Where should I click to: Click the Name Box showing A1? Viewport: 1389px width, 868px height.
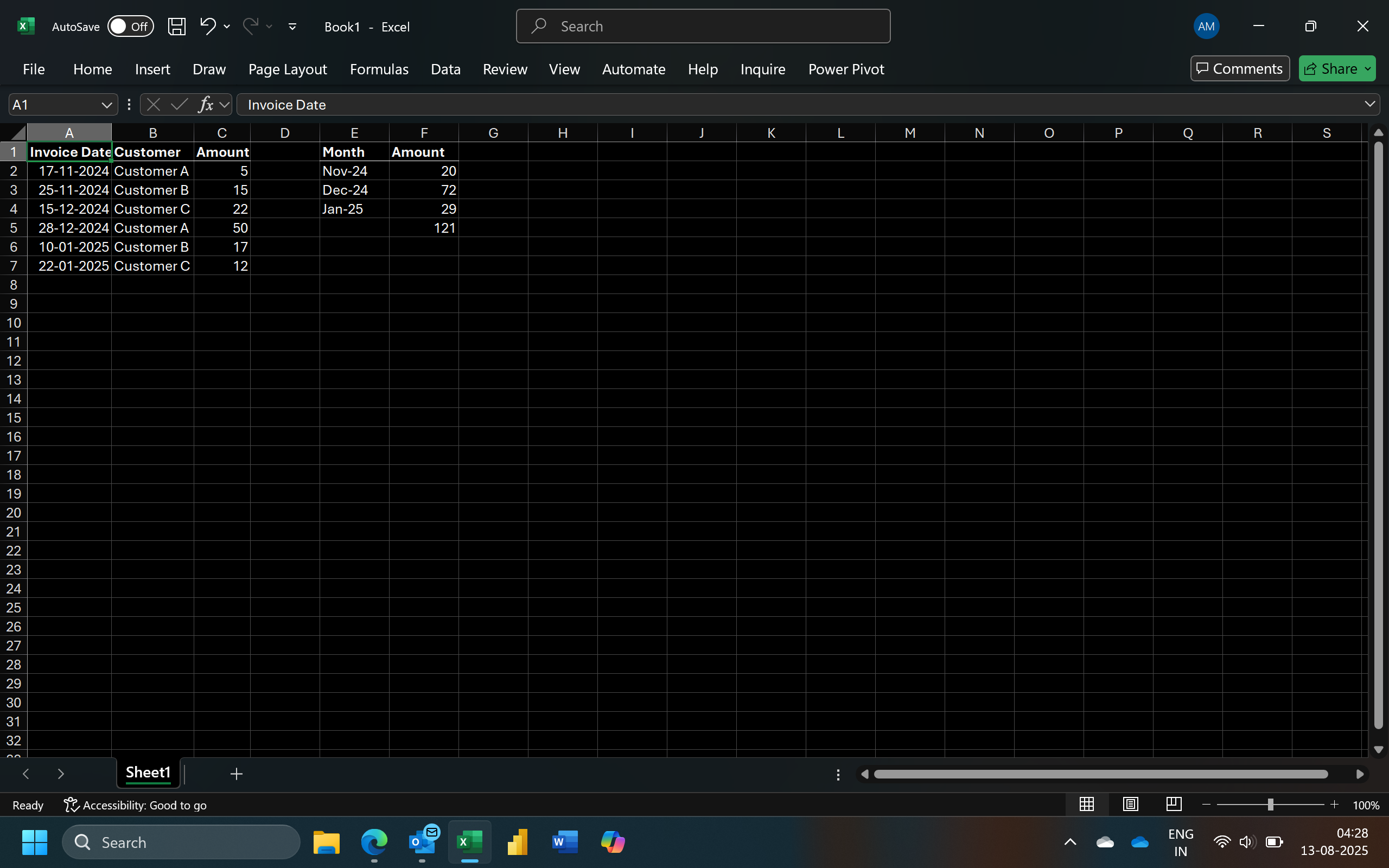[x=54, y=105]
